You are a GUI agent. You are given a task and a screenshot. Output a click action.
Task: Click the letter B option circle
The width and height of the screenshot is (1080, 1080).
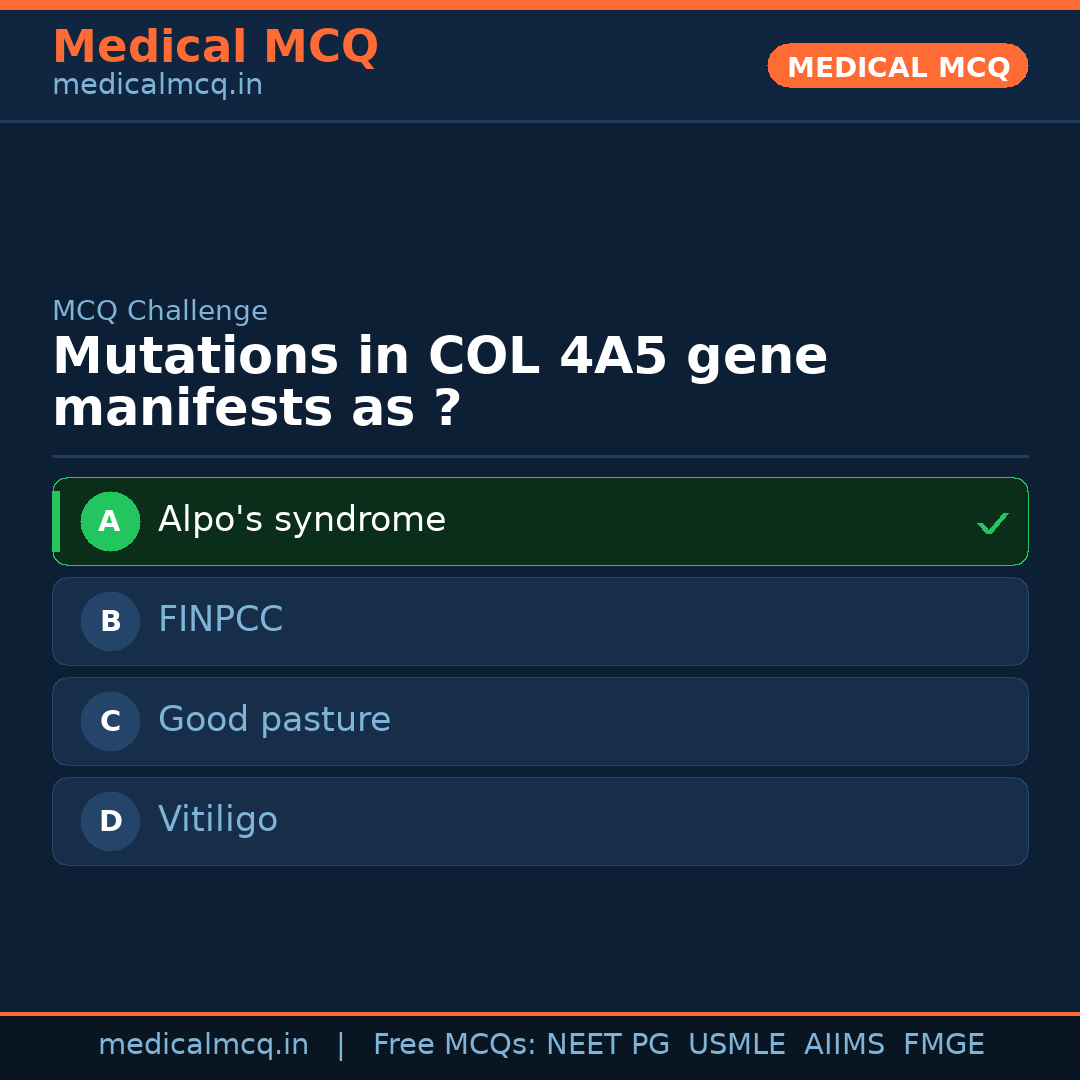click(110, 621)
